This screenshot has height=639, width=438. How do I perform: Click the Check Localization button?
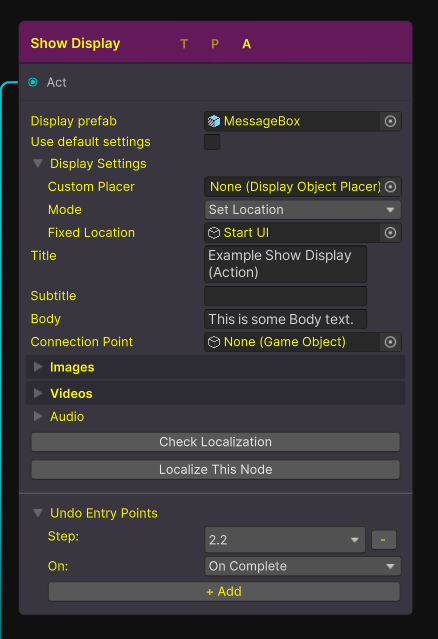click(x=216, y=442)
